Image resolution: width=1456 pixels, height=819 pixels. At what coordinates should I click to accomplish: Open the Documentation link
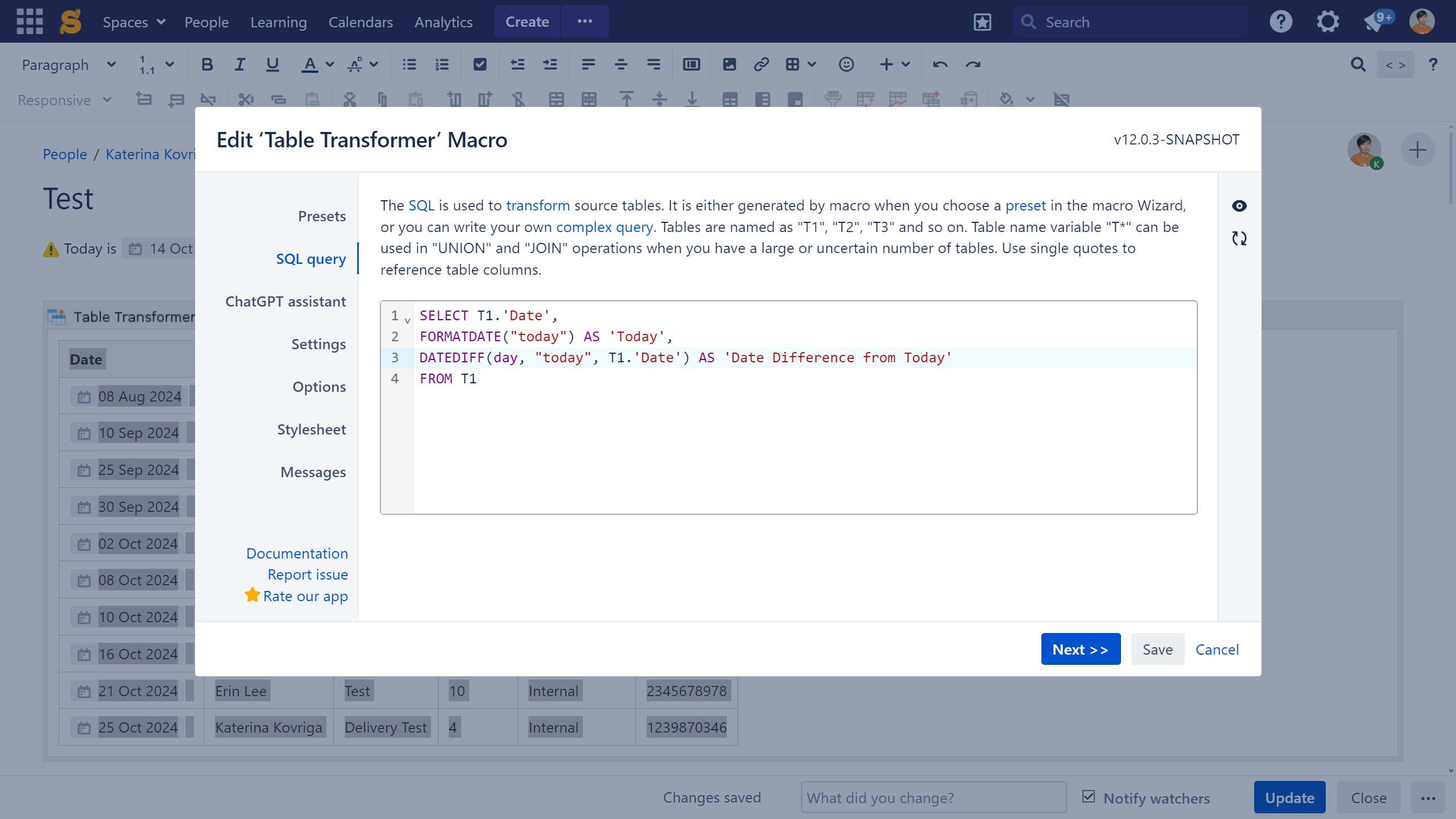(x=297, y=553)
